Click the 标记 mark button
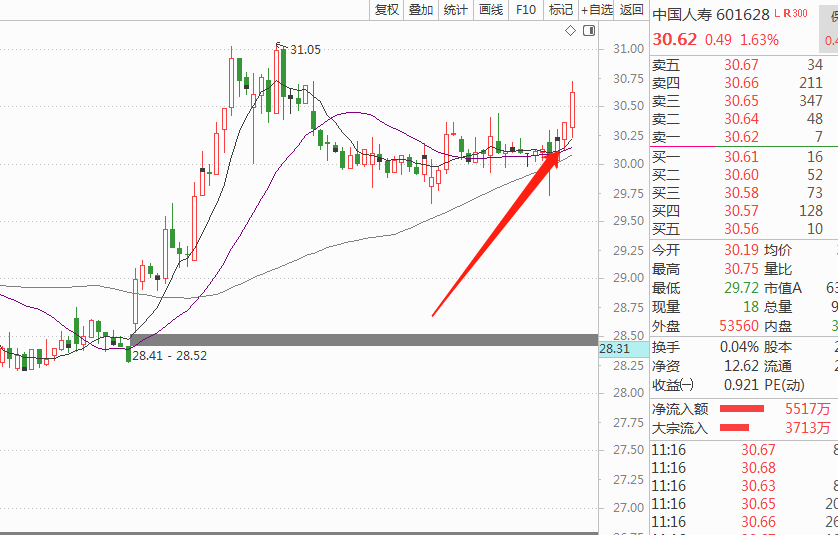838x535 pixels. pyautogui.click(x=561, y=10)
